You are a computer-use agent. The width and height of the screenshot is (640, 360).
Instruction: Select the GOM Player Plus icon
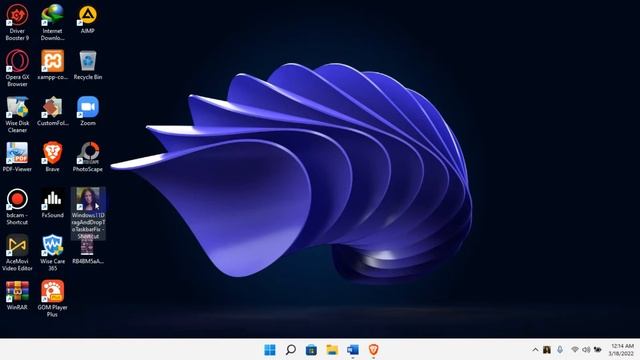click(52, 299)
